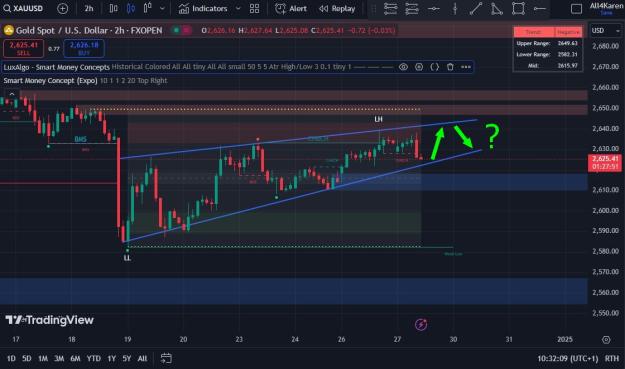Open indicator templates grid icon
Viewport: 625px width, 369px height.
click(x=254, y=8)
